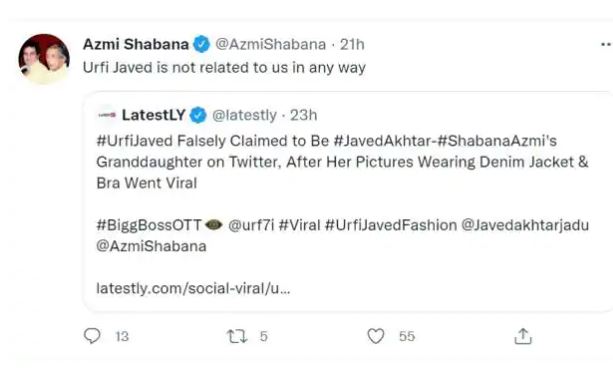613x371 pixels.
Task: Click the Azmi Shabana display name
Action: pyautogui.click(x=136, y=44)
